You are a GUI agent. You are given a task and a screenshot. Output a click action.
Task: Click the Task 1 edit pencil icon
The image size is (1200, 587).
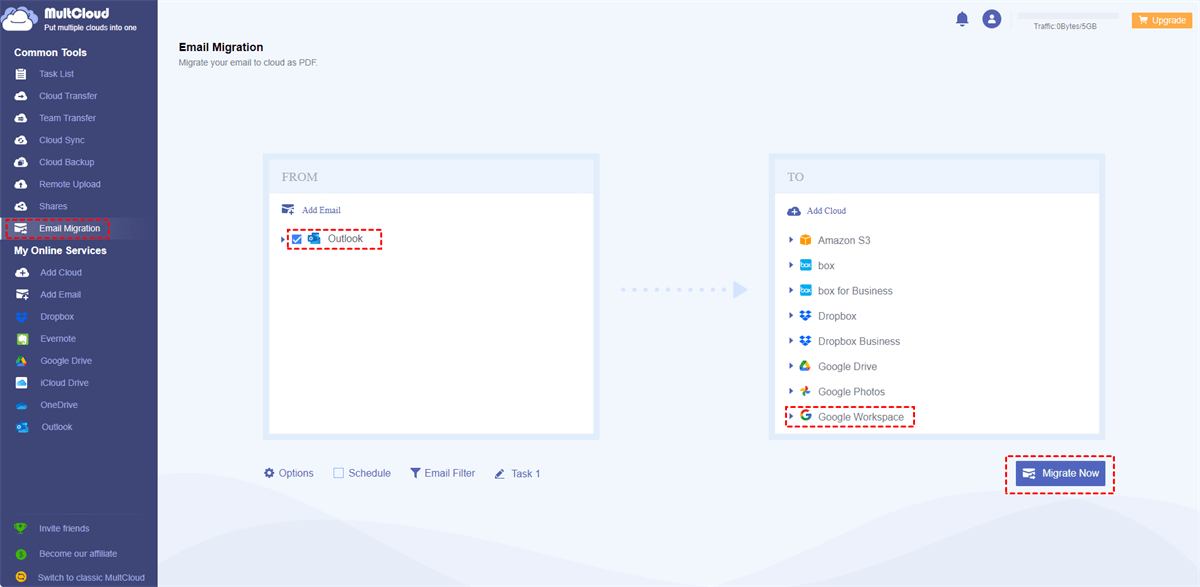coord(500,474)
